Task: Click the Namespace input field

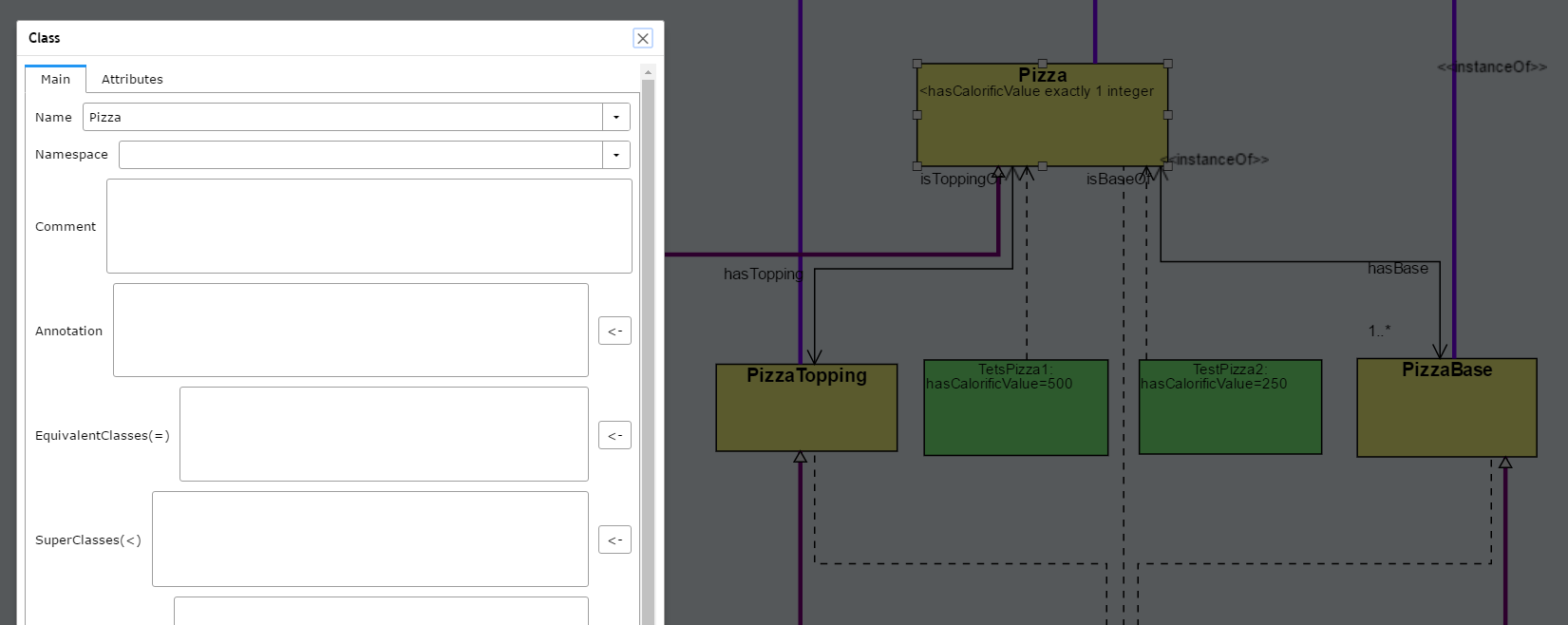Action: 360,155
